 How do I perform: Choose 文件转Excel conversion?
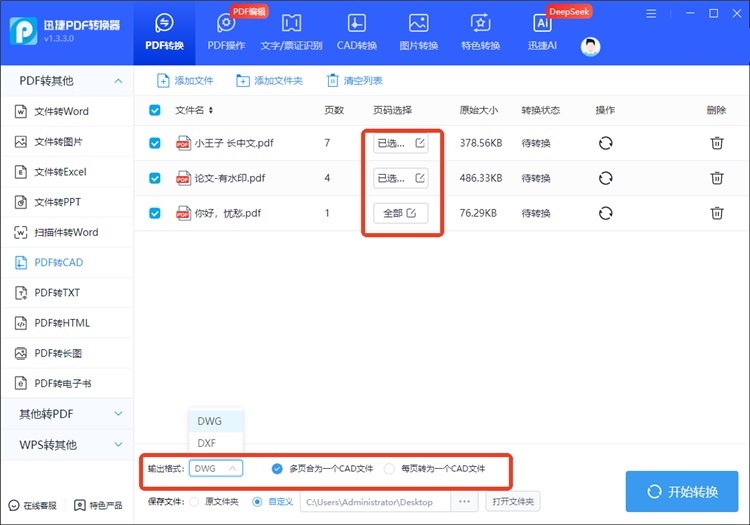tap(67, 172)
